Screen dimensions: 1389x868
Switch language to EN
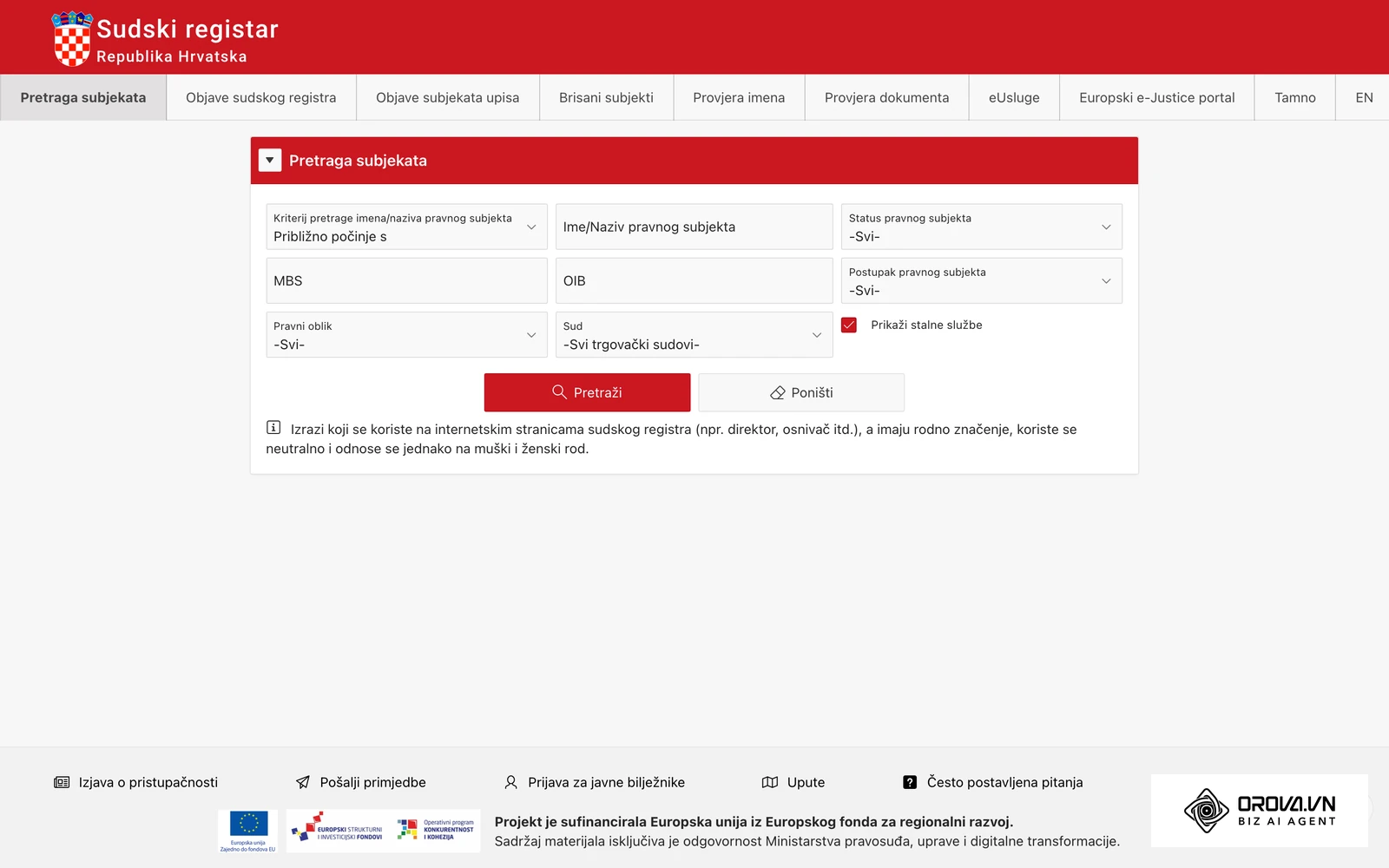tap(1364, 97)
